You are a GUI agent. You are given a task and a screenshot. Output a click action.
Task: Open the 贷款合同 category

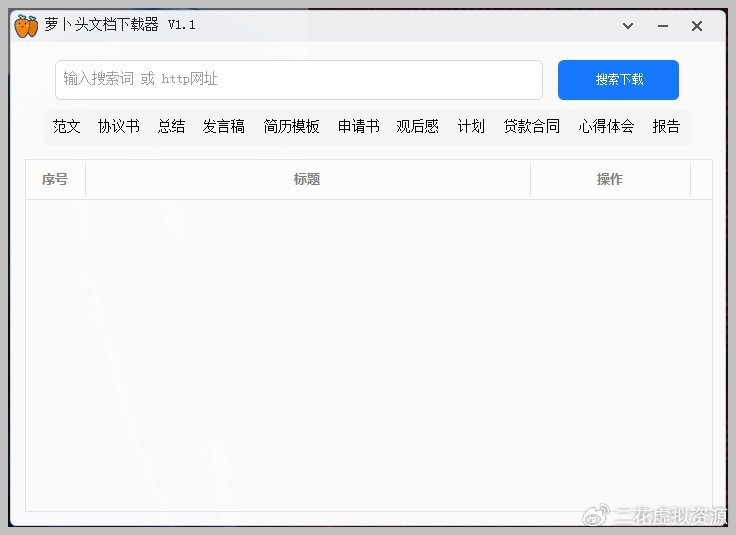tap(532, 126)
